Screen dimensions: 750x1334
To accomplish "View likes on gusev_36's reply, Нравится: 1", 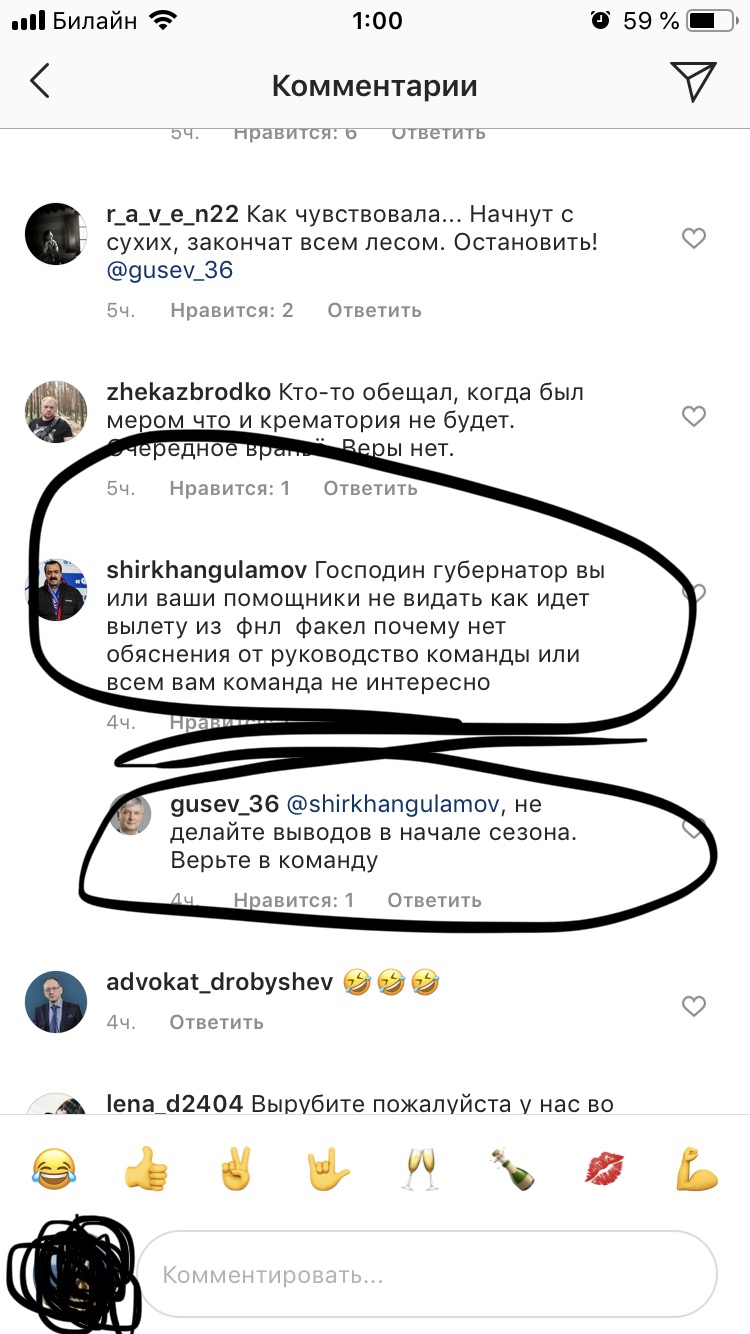I will pyautogui.click(x=294, y=900).
